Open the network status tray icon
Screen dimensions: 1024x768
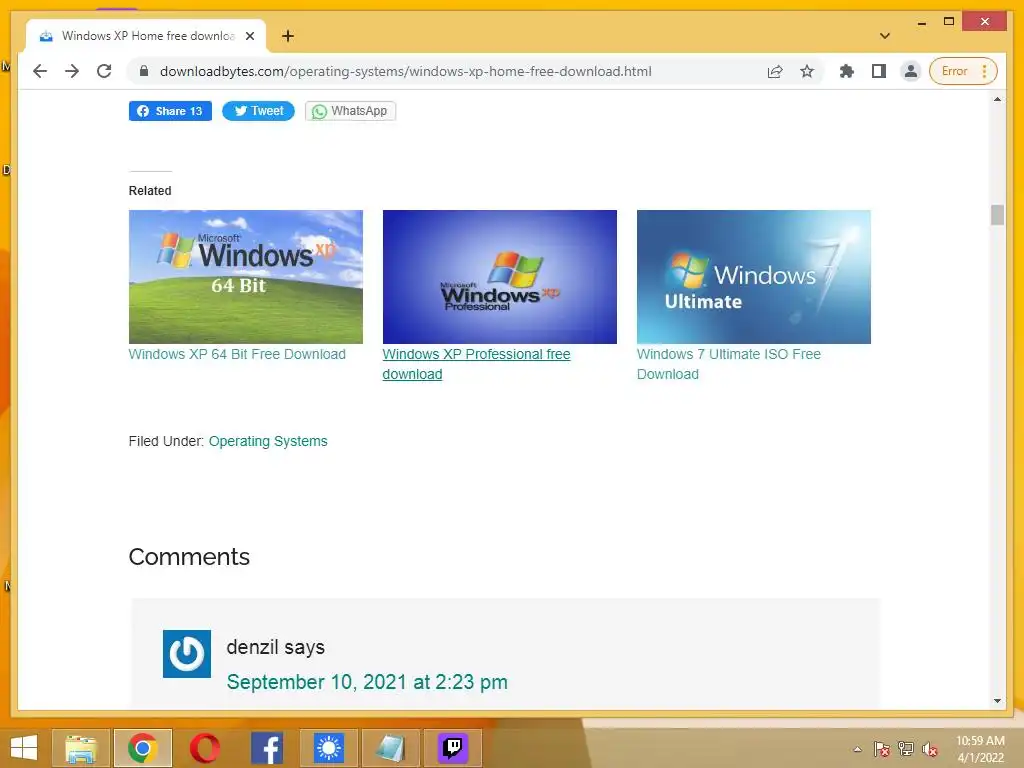tap(906, 749)
